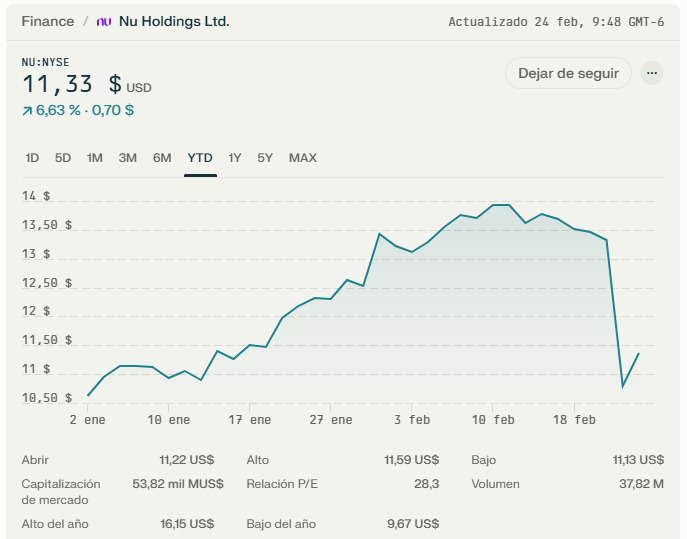Image resolution: width=687 pixels, height=539 pixels.
Task: Switch chart to 5Y range
Action: tap(265, 158)
